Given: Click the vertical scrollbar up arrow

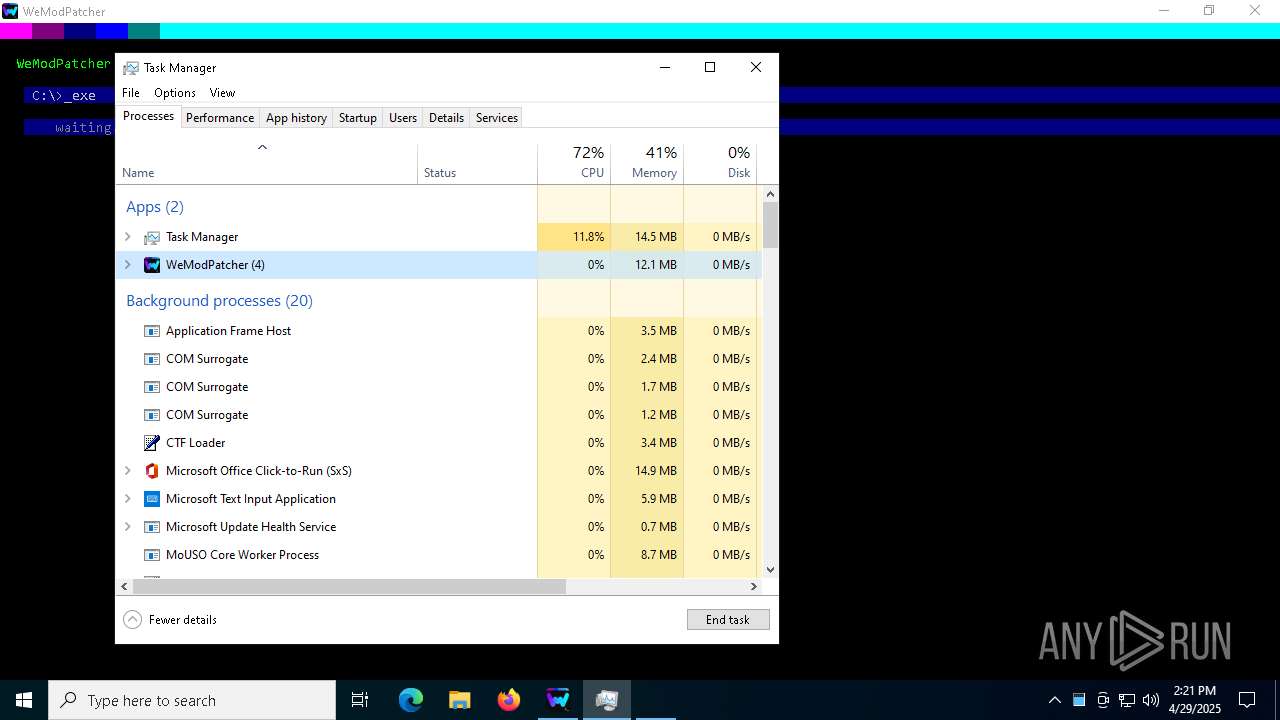Looking at the screenshot, I should [x=770, y=194].
